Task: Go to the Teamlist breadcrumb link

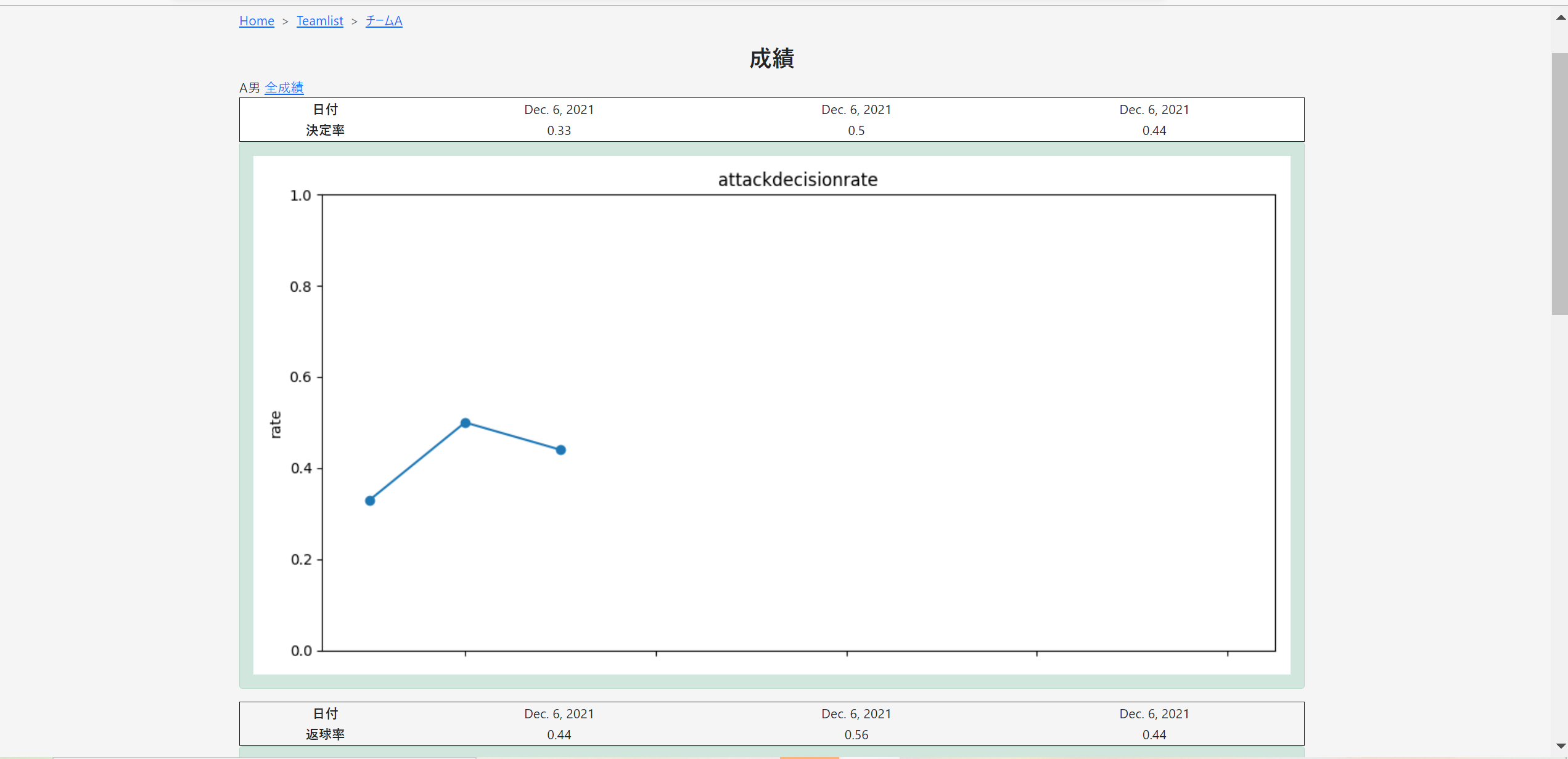Action: (x=319, y=21)
